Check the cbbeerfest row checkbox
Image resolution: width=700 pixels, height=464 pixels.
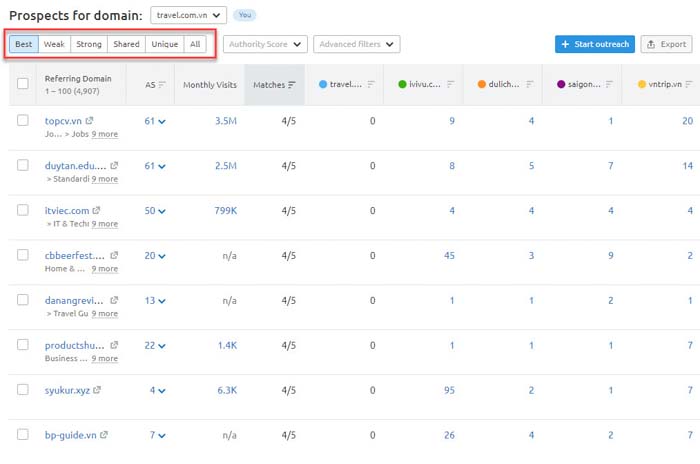point(23,255)
